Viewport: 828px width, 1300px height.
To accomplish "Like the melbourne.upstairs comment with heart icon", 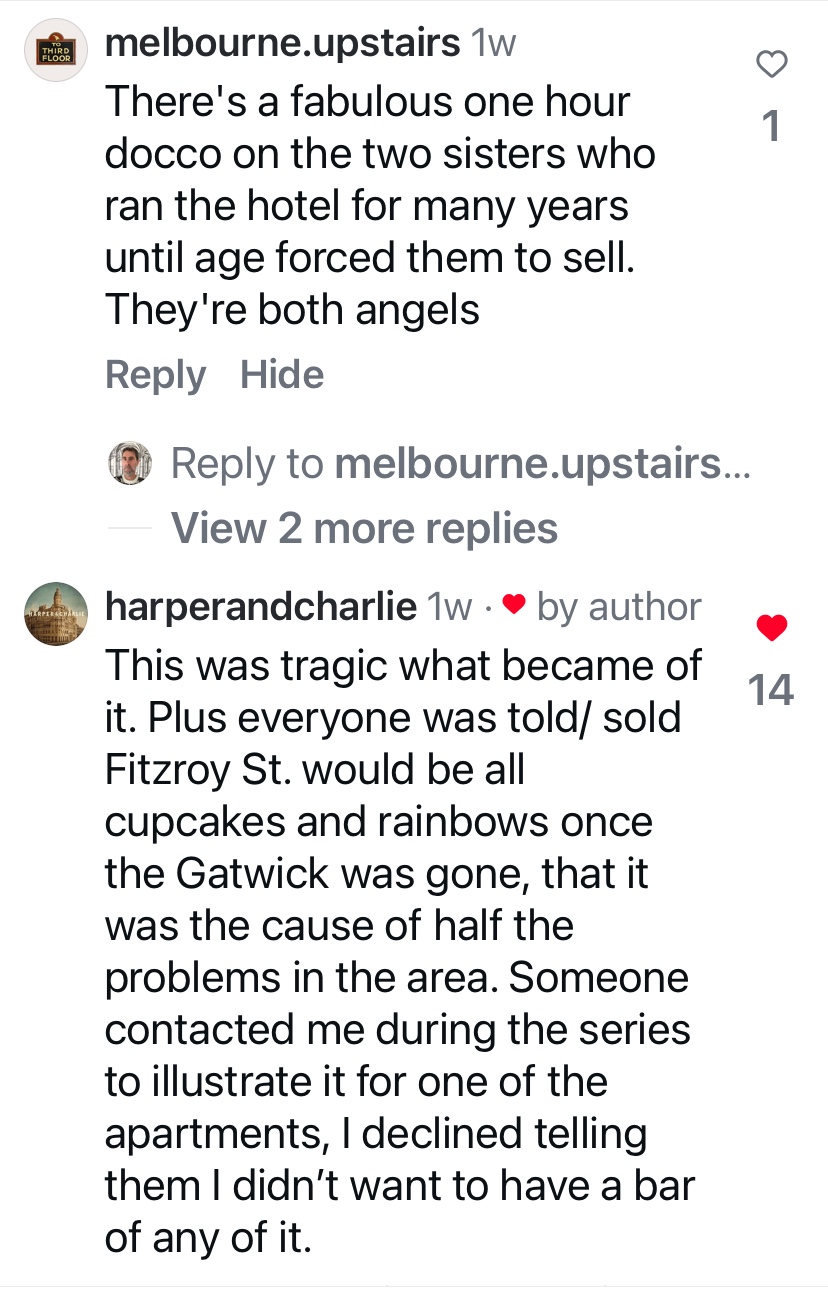I will [x=771, y=65].
